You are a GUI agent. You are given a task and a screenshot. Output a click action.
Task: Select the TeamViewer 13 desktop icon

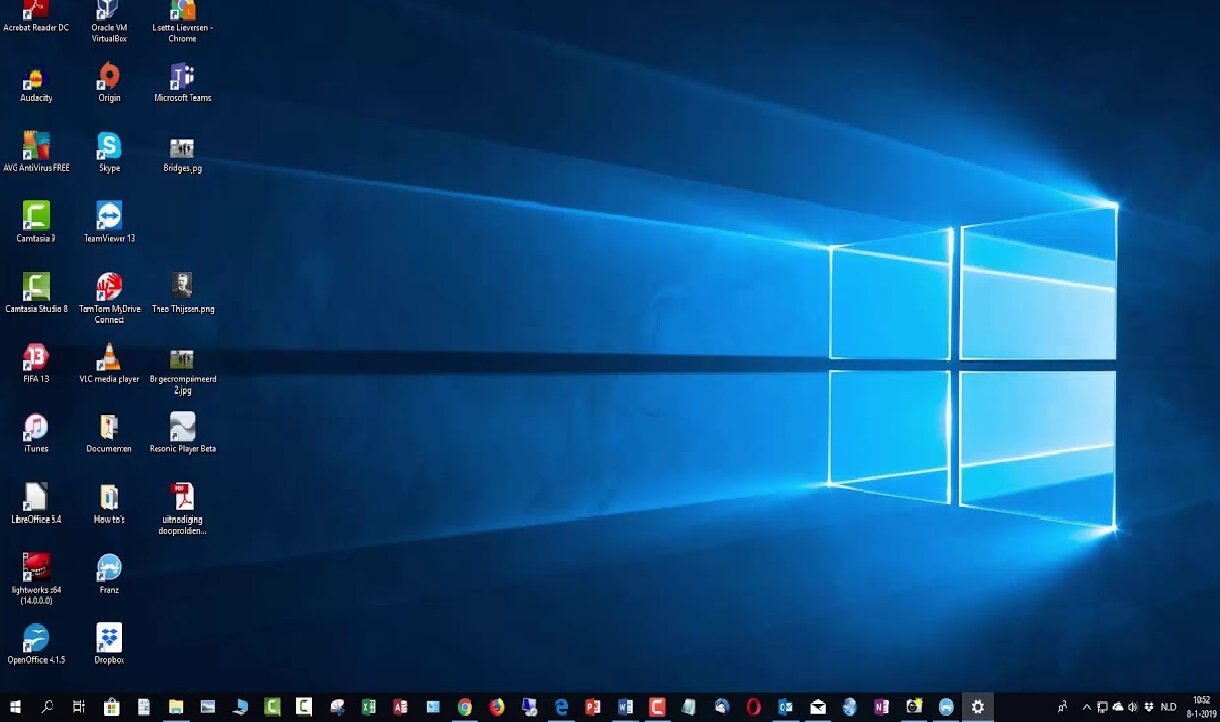109,223
